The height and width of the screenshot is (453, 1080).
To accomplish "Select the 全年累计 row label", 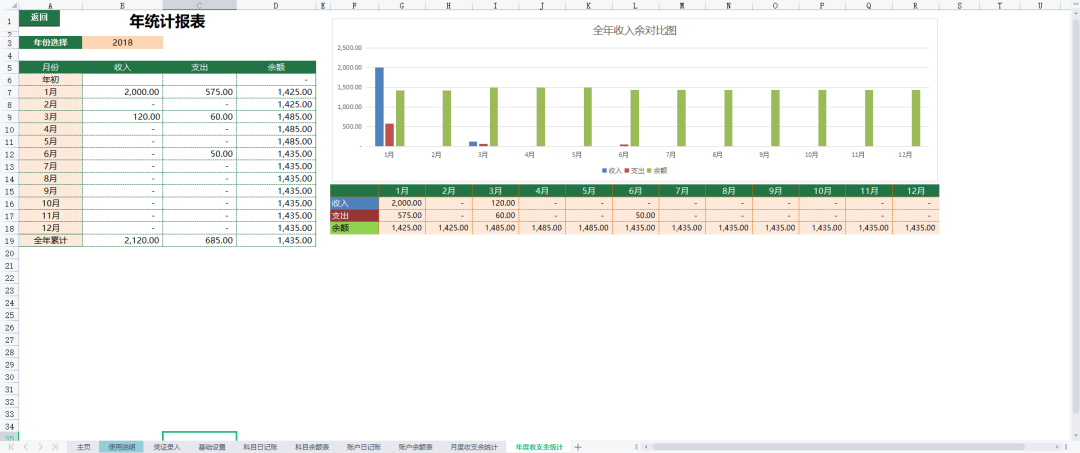I will 51,241.
